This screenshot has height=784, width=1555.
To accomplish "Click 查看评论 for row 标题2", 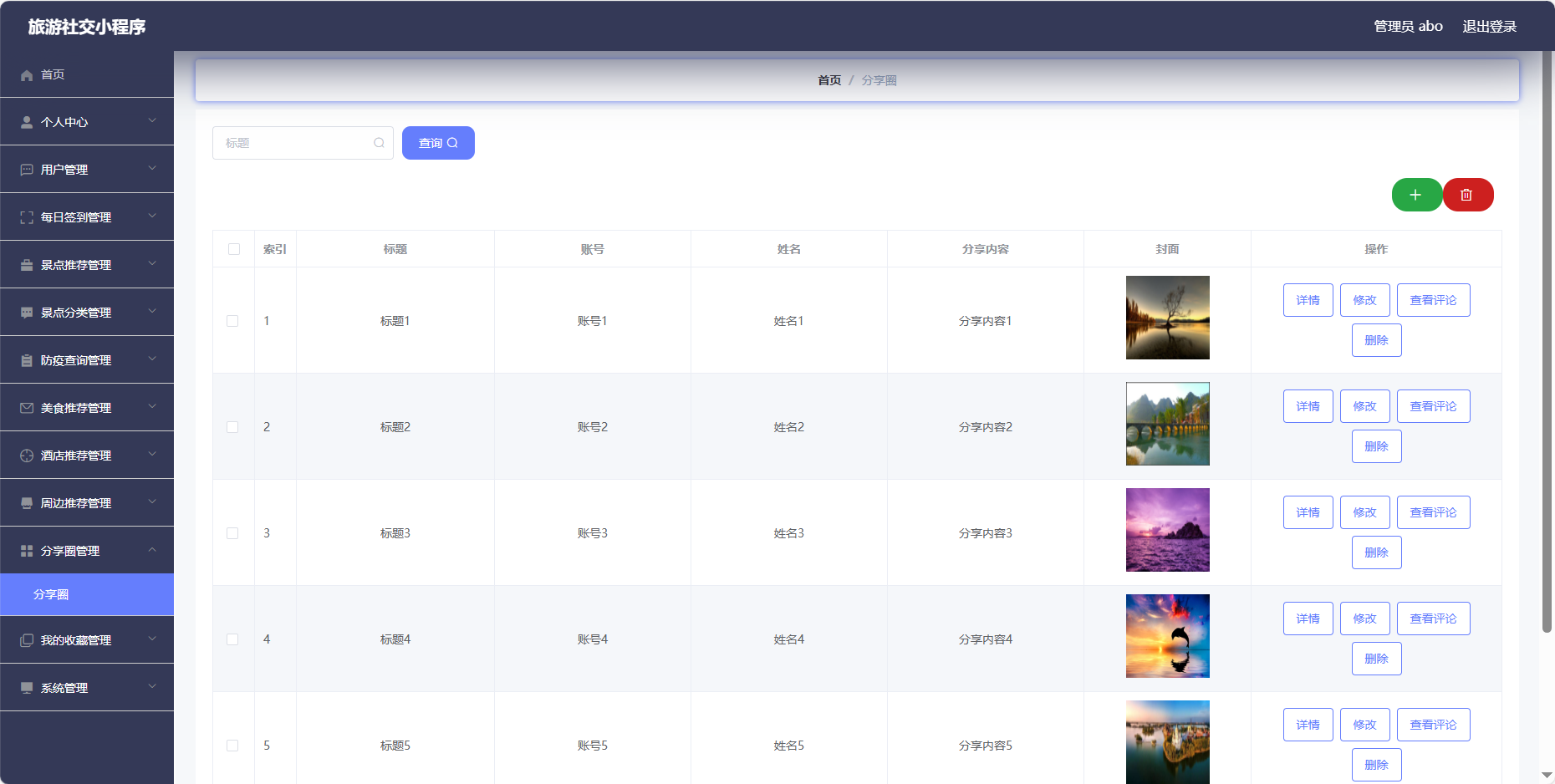I will 1434,406.
